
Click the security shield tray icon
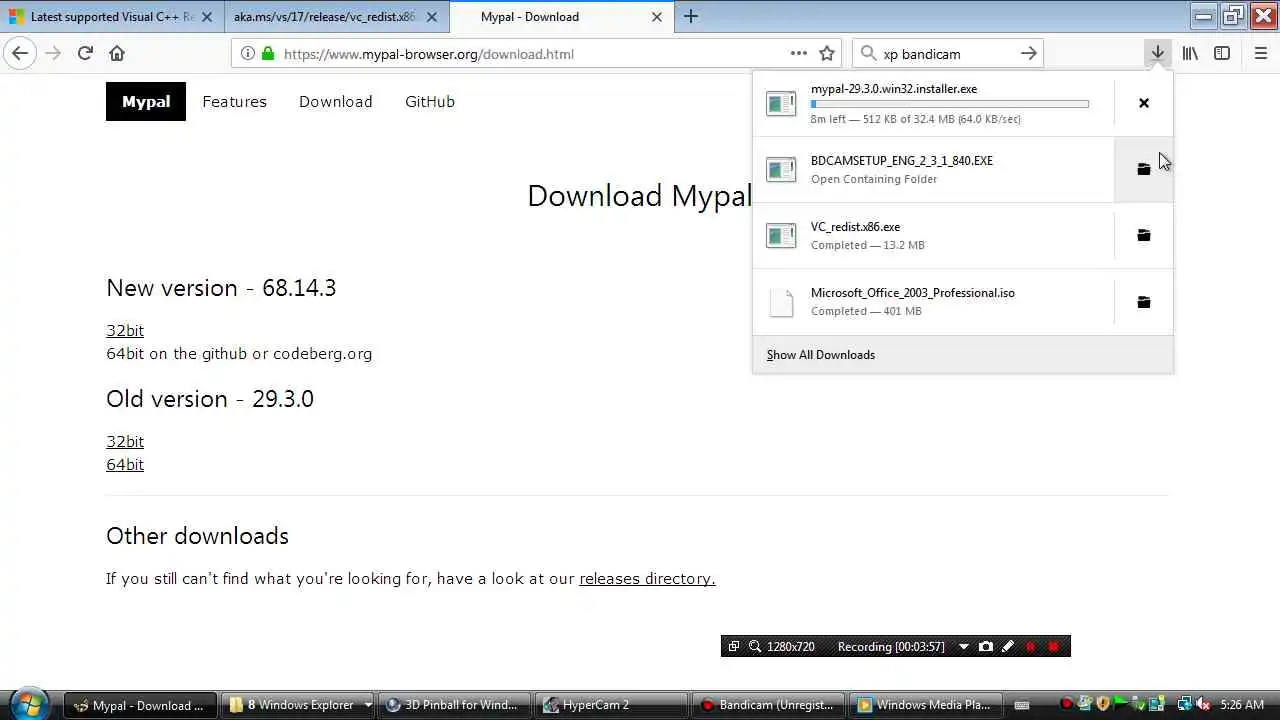(1103, 705)
